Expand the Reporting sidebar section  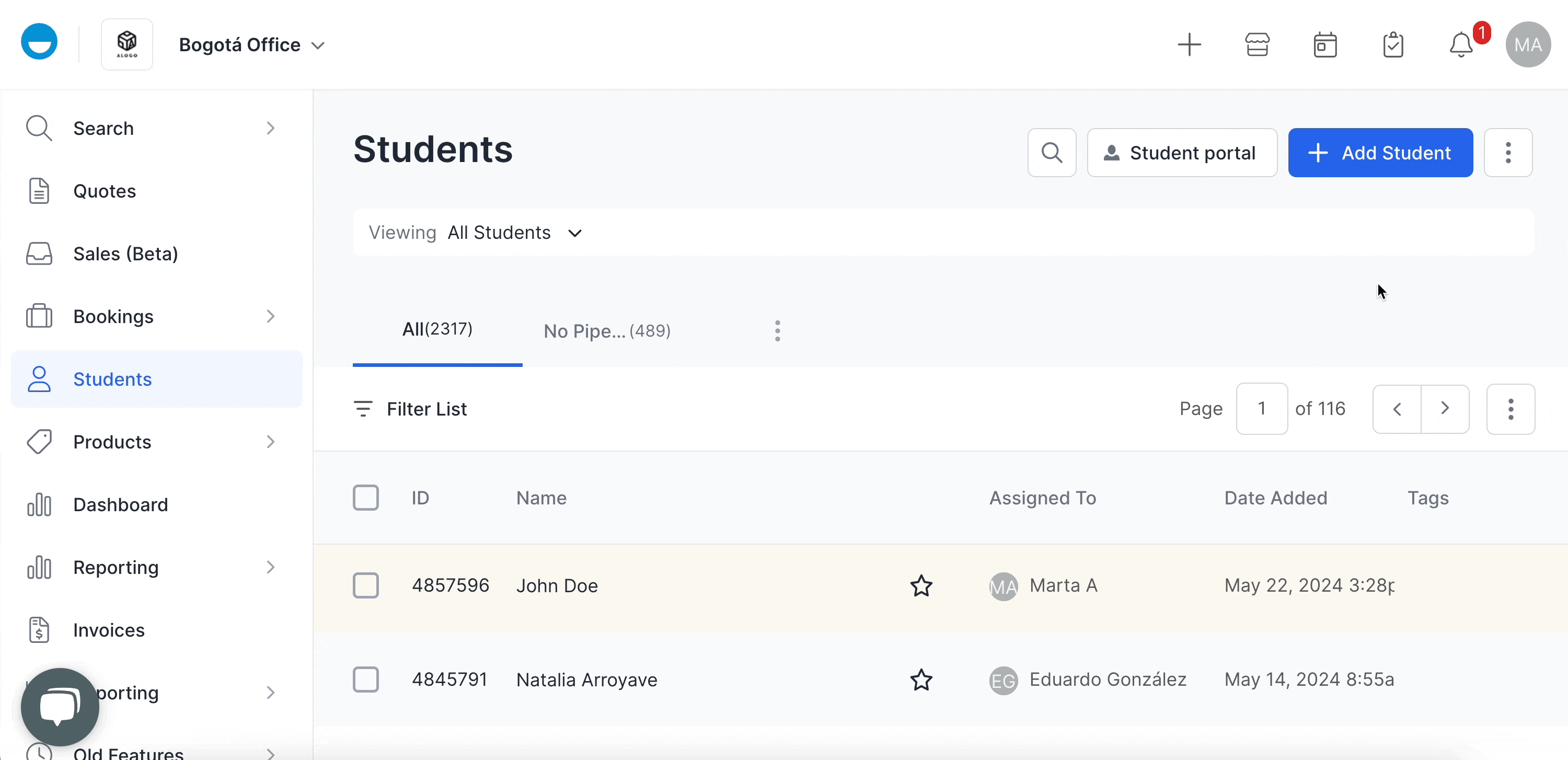(x=270, y=567)
